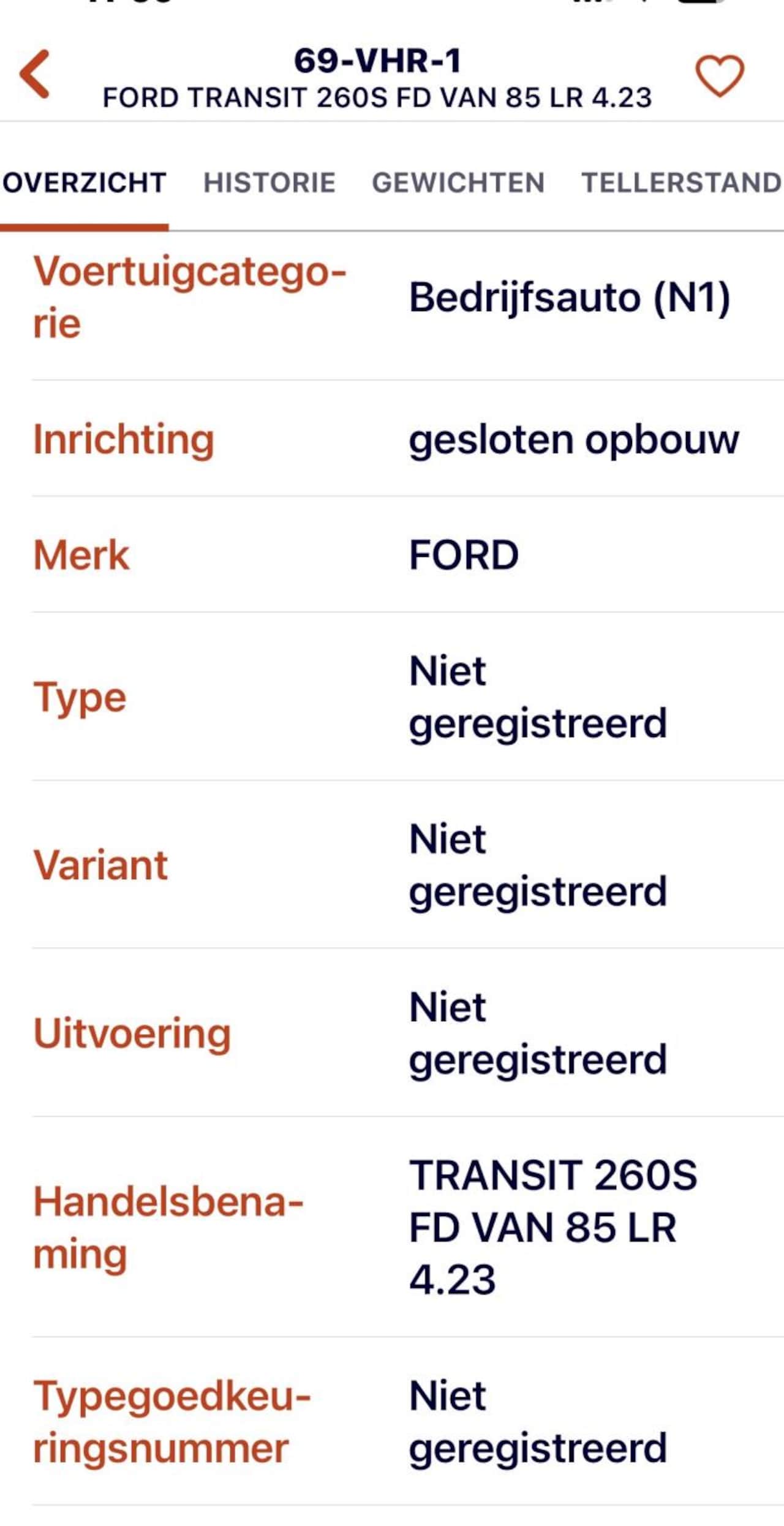The image size is (784, 1526).
Task: Tap the Voertuigcategorie label
Action: (x=189, y=297)
